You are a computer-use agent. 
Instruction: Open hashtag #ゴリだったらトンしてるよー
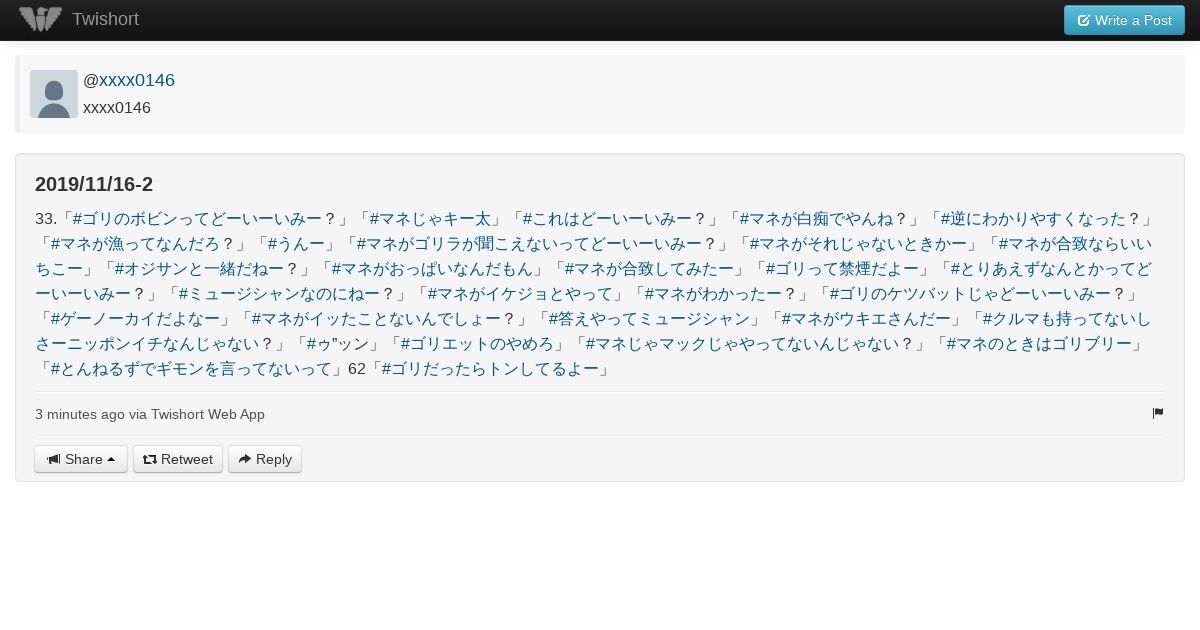pos(490,368)
